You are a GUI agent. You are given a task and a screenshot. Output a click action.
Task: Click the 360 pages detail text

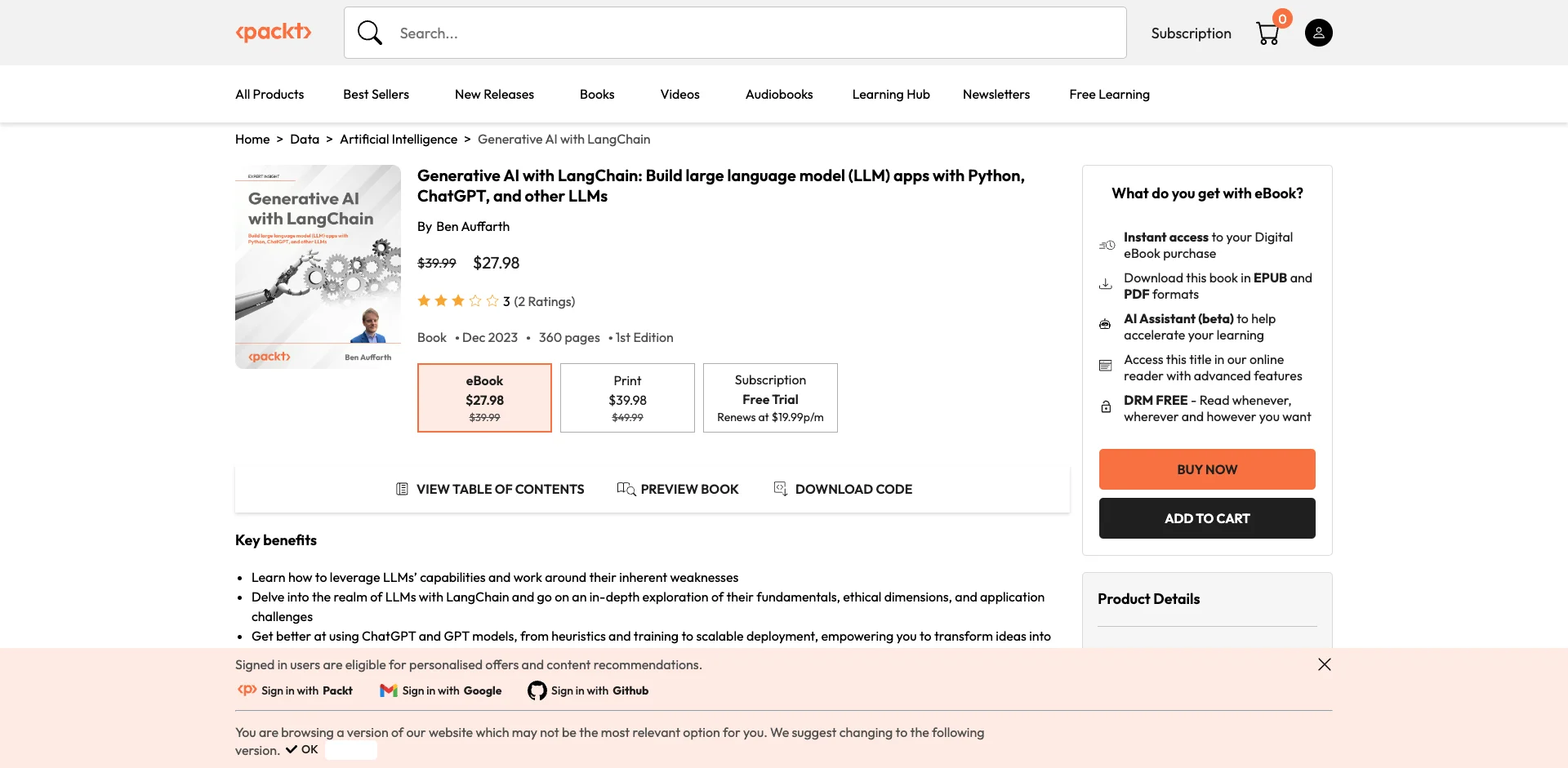(569, 337)
